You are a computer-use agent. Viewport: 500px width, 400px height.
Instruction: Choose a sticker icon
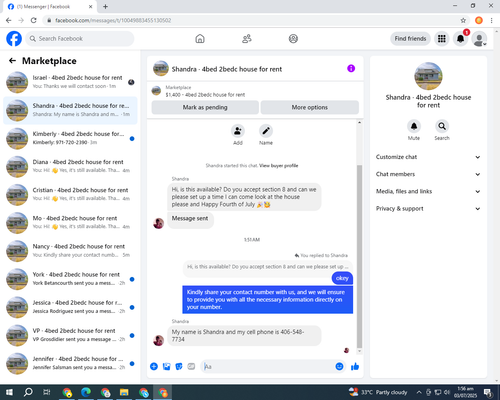pyautogui.click(x=179, y=367)
